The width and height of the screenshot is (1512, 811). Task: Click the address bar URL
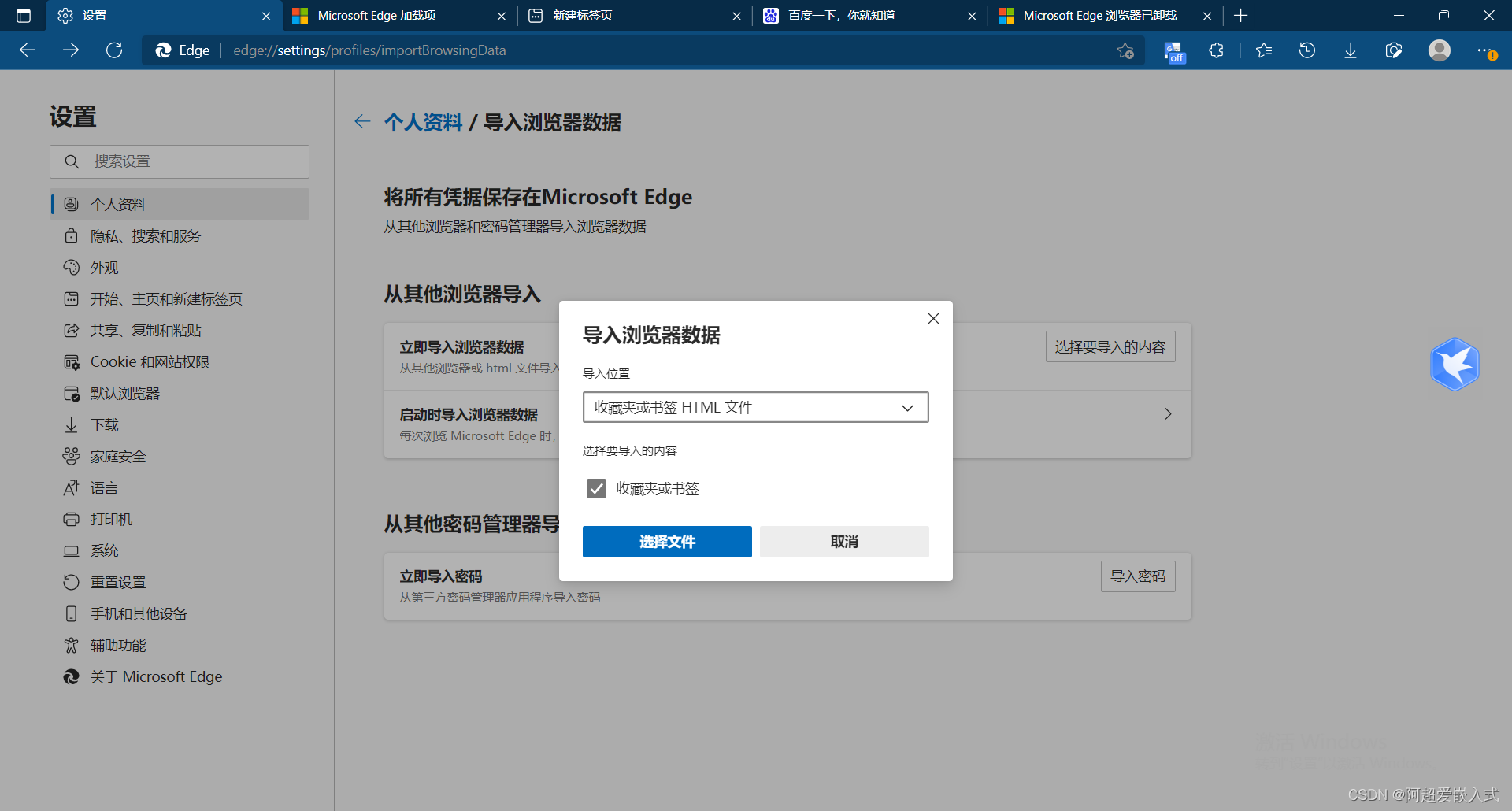(369, 50)
